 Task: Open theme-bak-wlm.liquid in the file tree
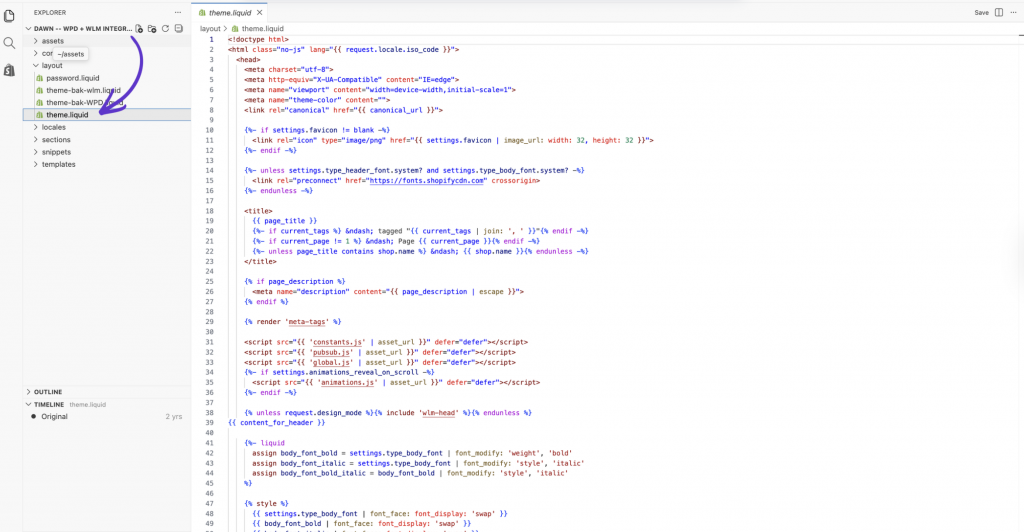pyautogui.click(x=84, y=90)
